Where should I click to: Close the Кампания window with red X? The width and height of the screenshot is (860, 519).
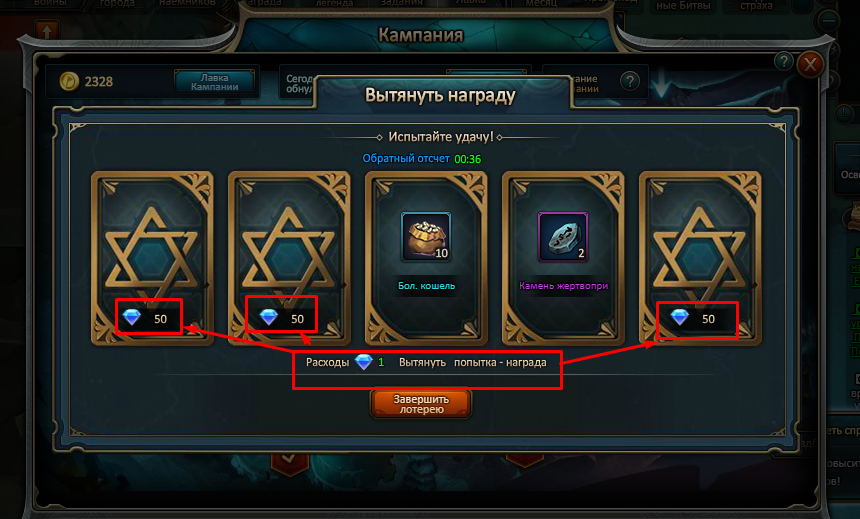[810, 65]
